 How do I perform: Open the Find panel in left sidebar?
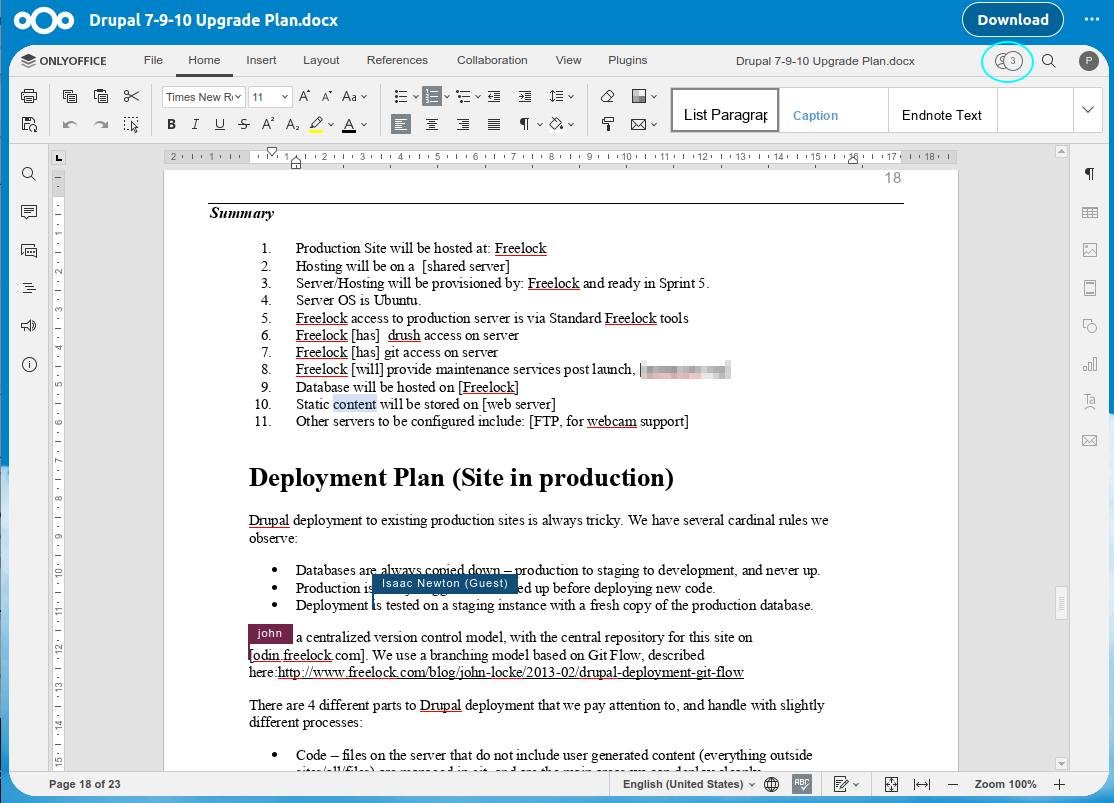coord(29,174)
